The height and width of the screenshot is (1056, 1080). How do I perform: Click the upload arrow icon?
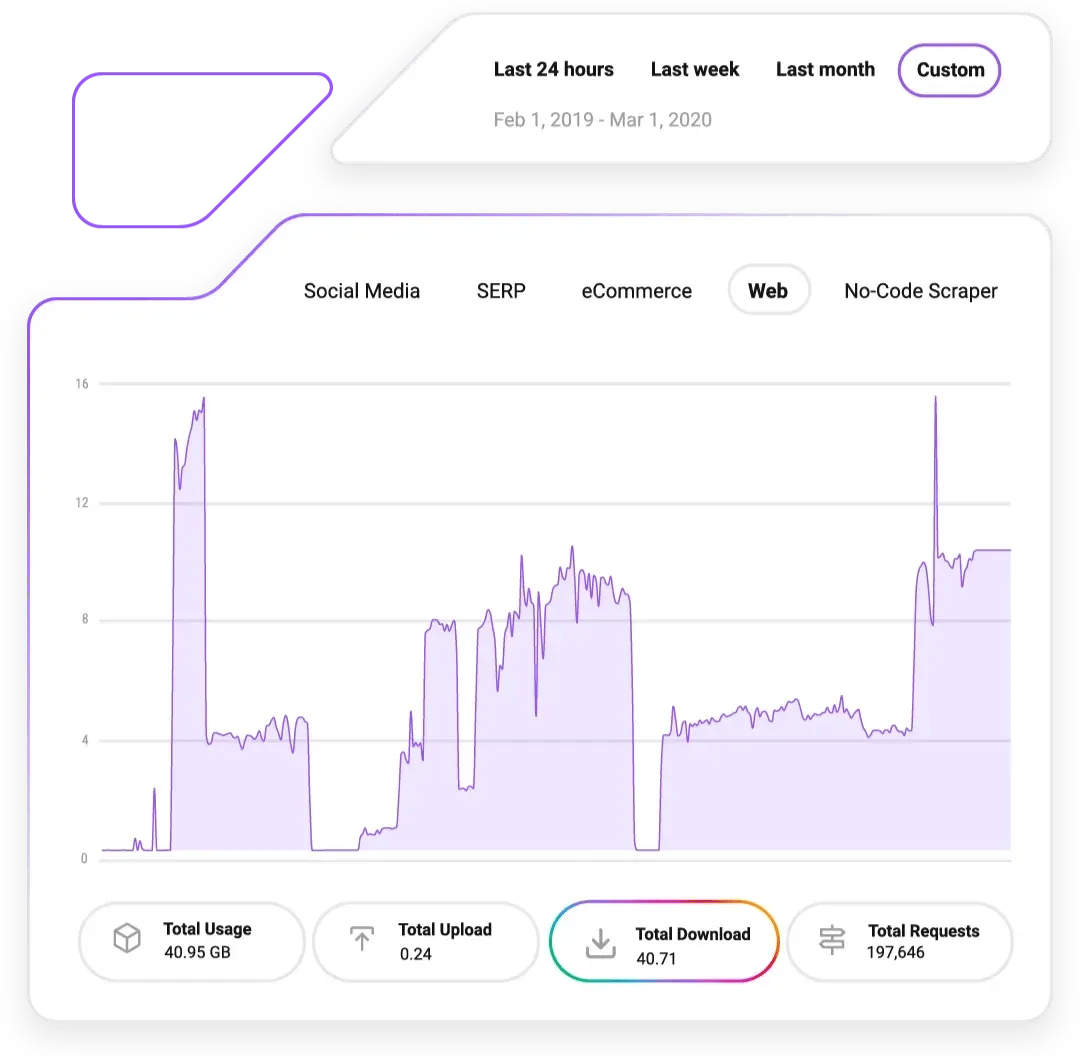point(361,940)
